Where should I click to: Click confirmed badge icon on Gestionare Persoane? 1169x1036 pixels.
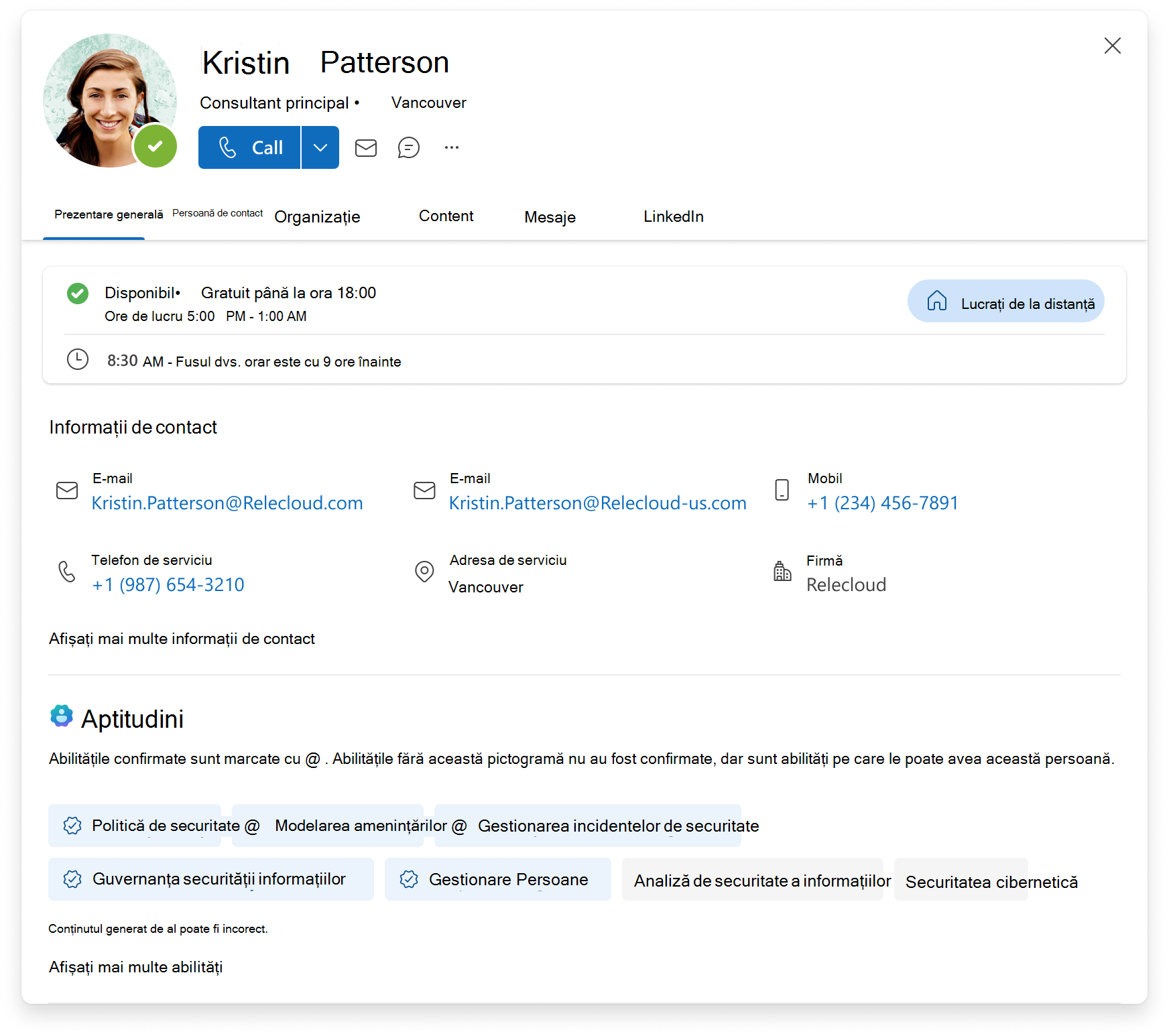pyautogui.click(x=409, y=879)
